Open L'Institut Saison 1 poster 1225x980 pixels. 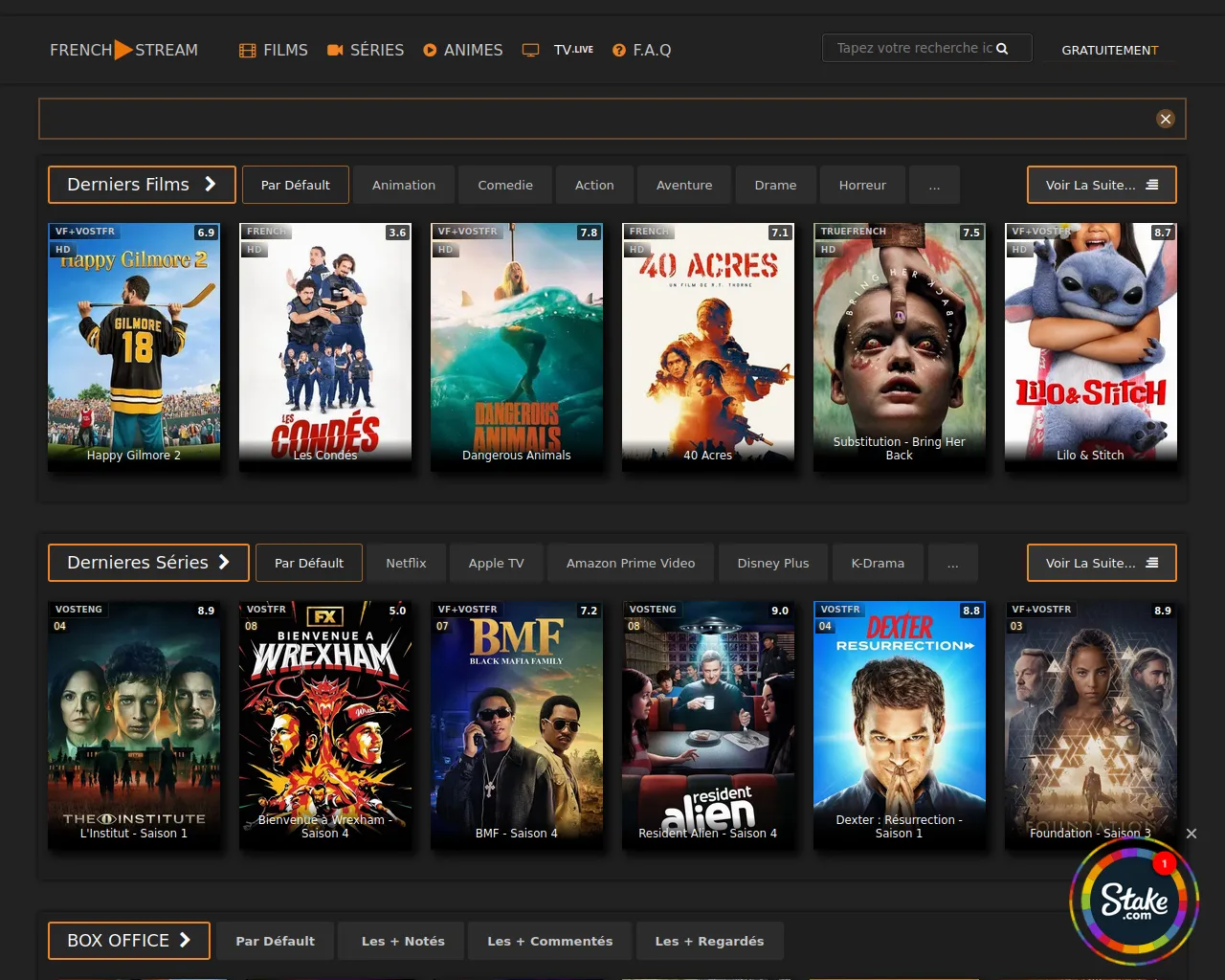coord(134,725)
